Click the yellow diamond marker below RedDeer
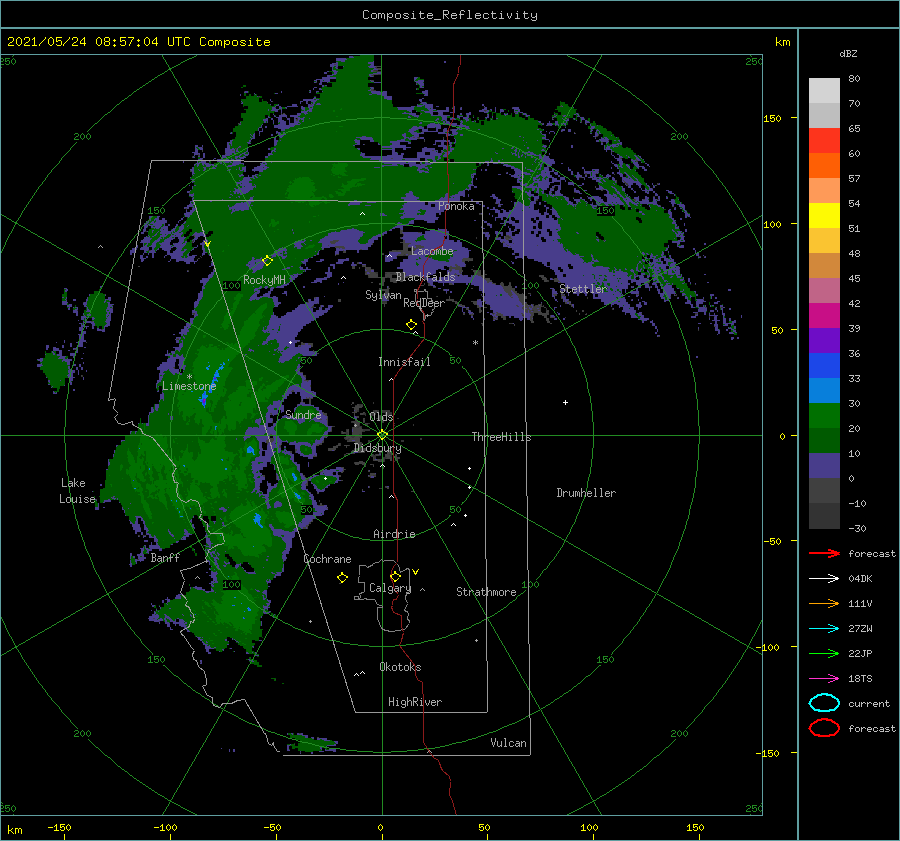 (411, 325)
